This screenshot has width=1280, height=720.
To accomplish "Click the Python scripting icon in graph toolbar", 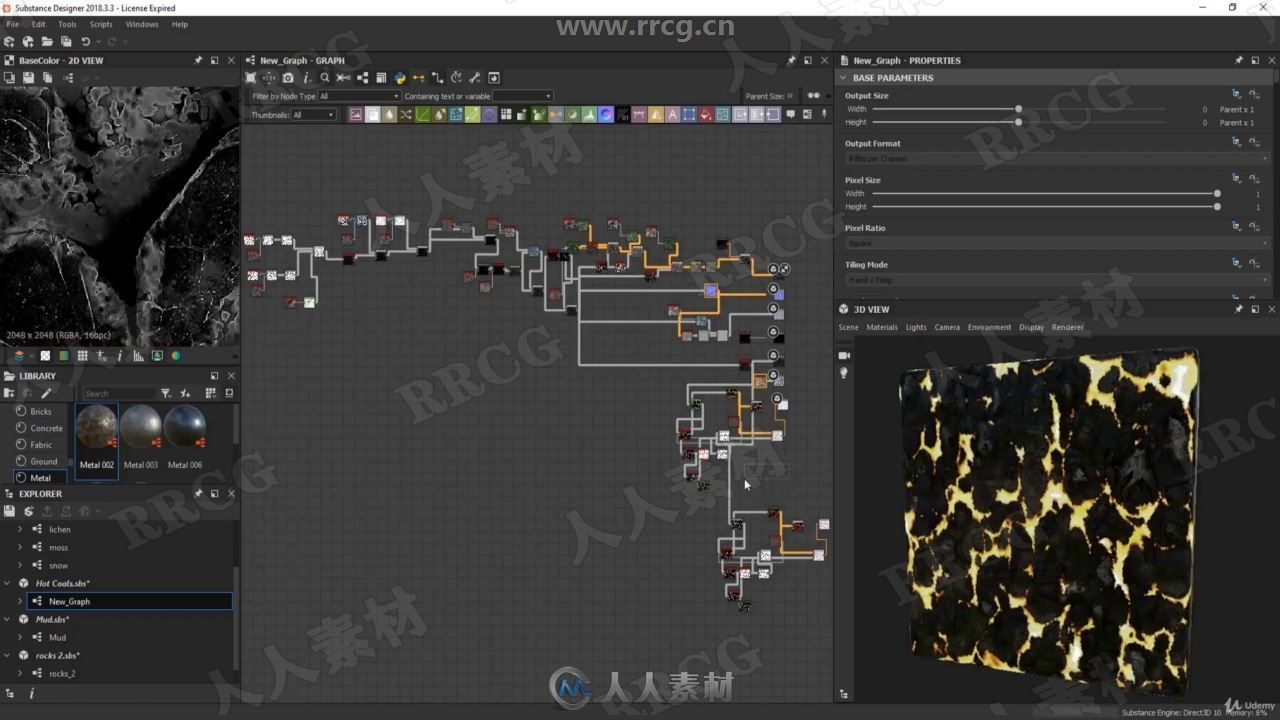I will point(400,78).
